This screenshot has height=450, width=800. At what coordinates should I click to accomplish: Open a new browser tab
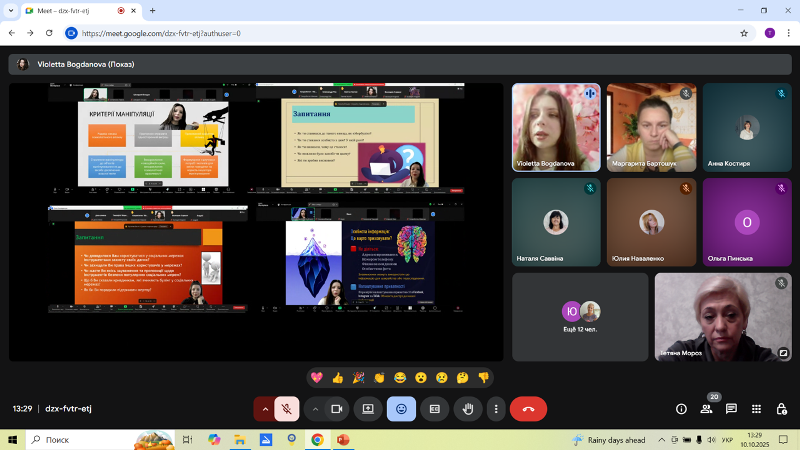(152, 10)
